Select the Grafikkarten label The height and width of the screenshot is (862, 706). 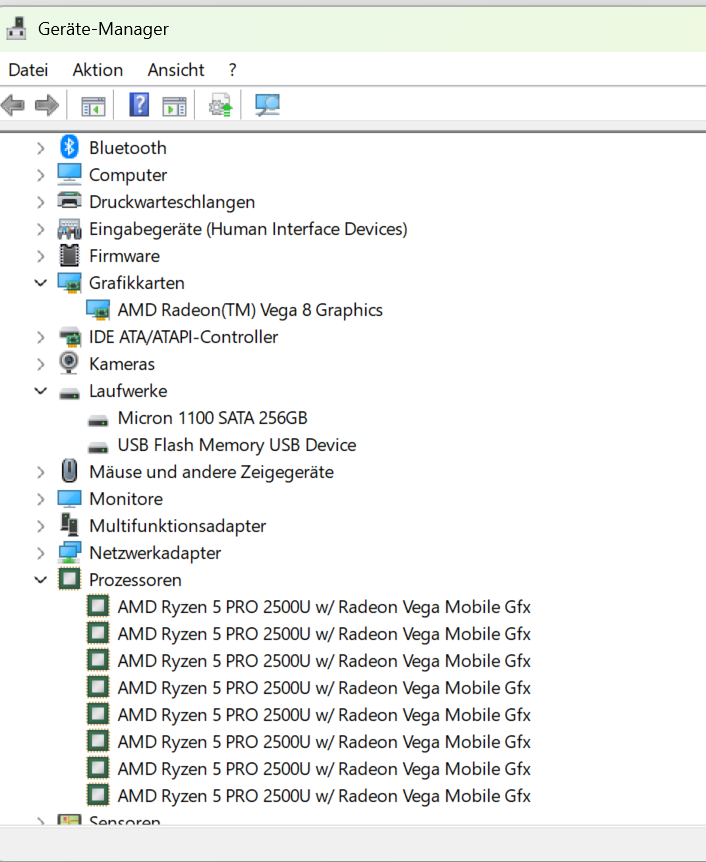(x=137, y=283)
